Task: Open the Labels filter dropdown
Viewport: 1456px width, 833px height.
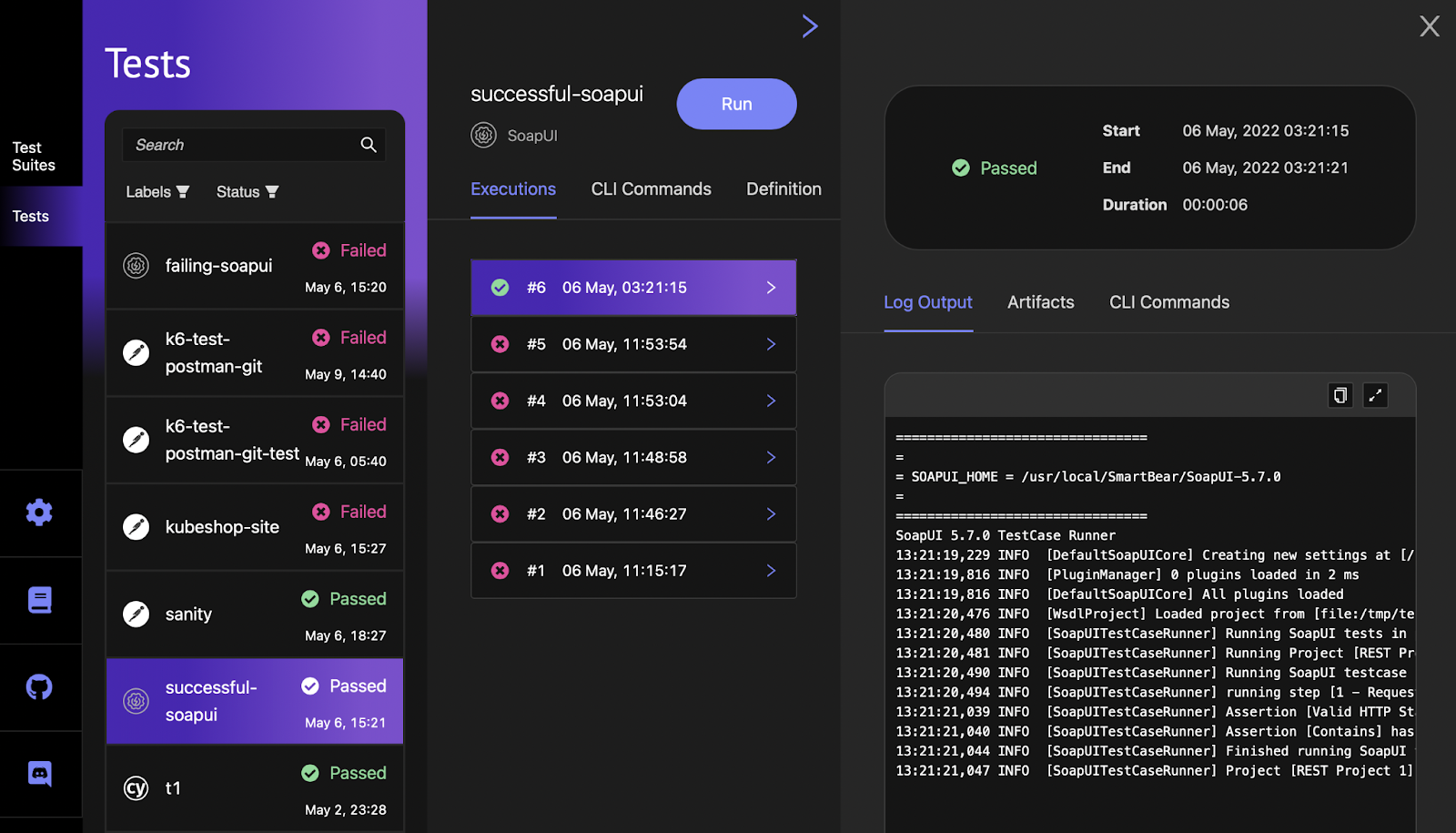Action: coord(157,192)
